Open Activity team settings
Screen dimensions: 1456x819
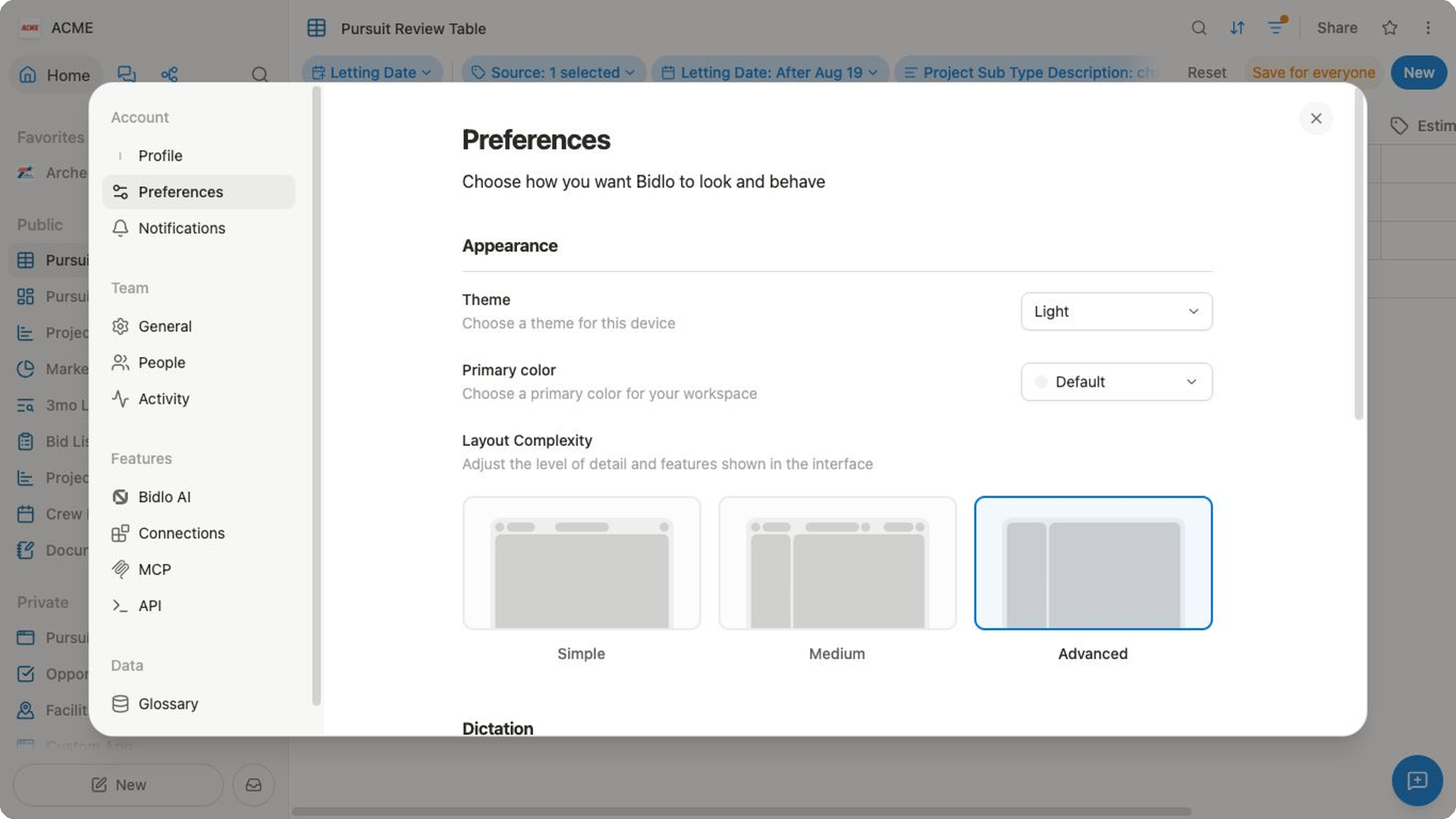pos(198,399)
